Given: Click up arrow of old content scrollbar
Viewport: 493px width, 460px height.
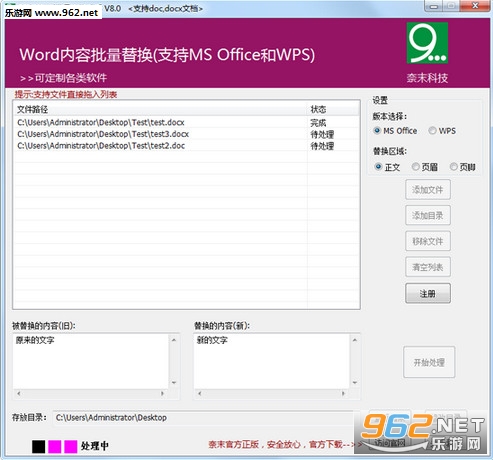Looking at the screenshot, I should coord(174,340).
